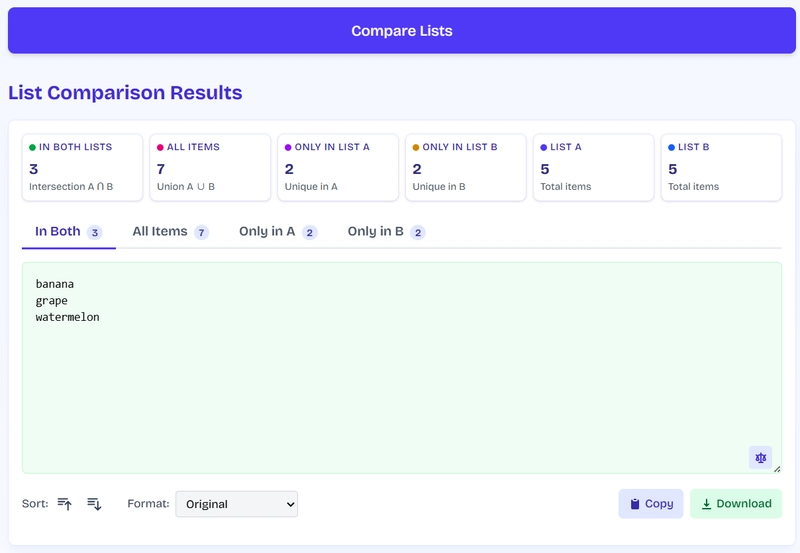Click the balance scale icon in results box
Viewport: 800px width, 553px height.
[x=760, y=458]
